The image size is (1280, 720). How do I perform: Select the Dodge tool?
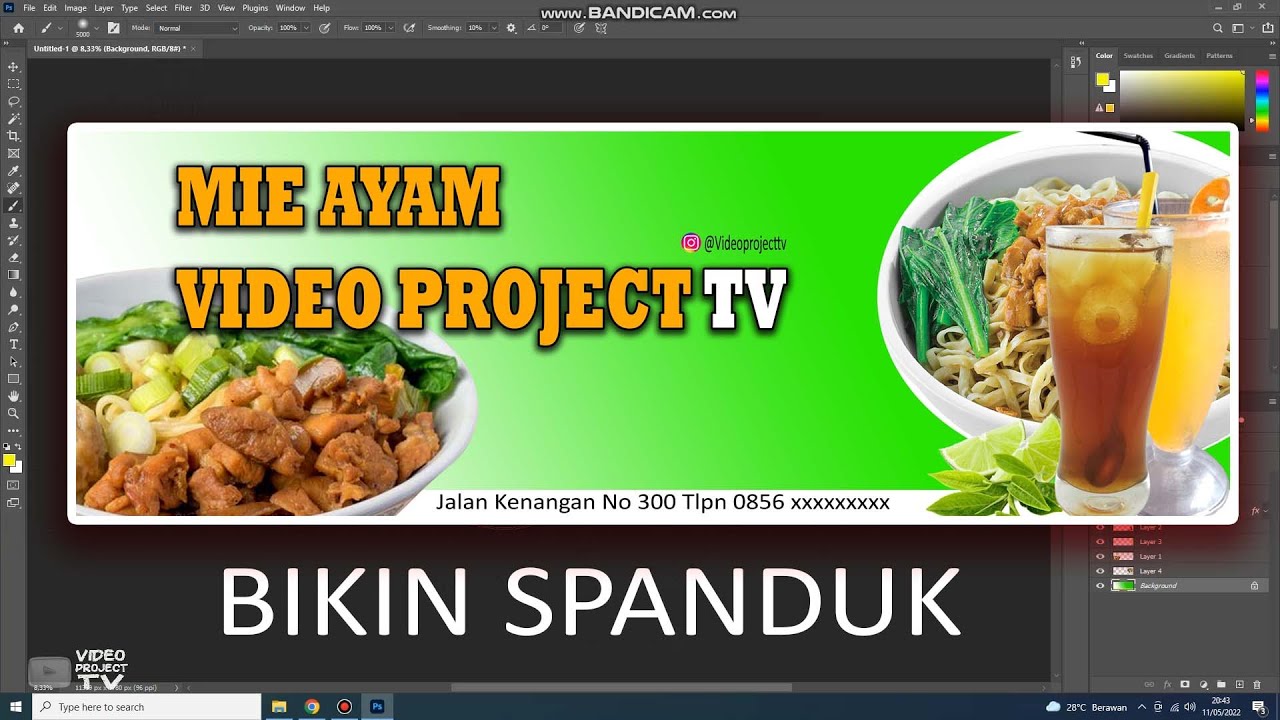tap(13, 309)
